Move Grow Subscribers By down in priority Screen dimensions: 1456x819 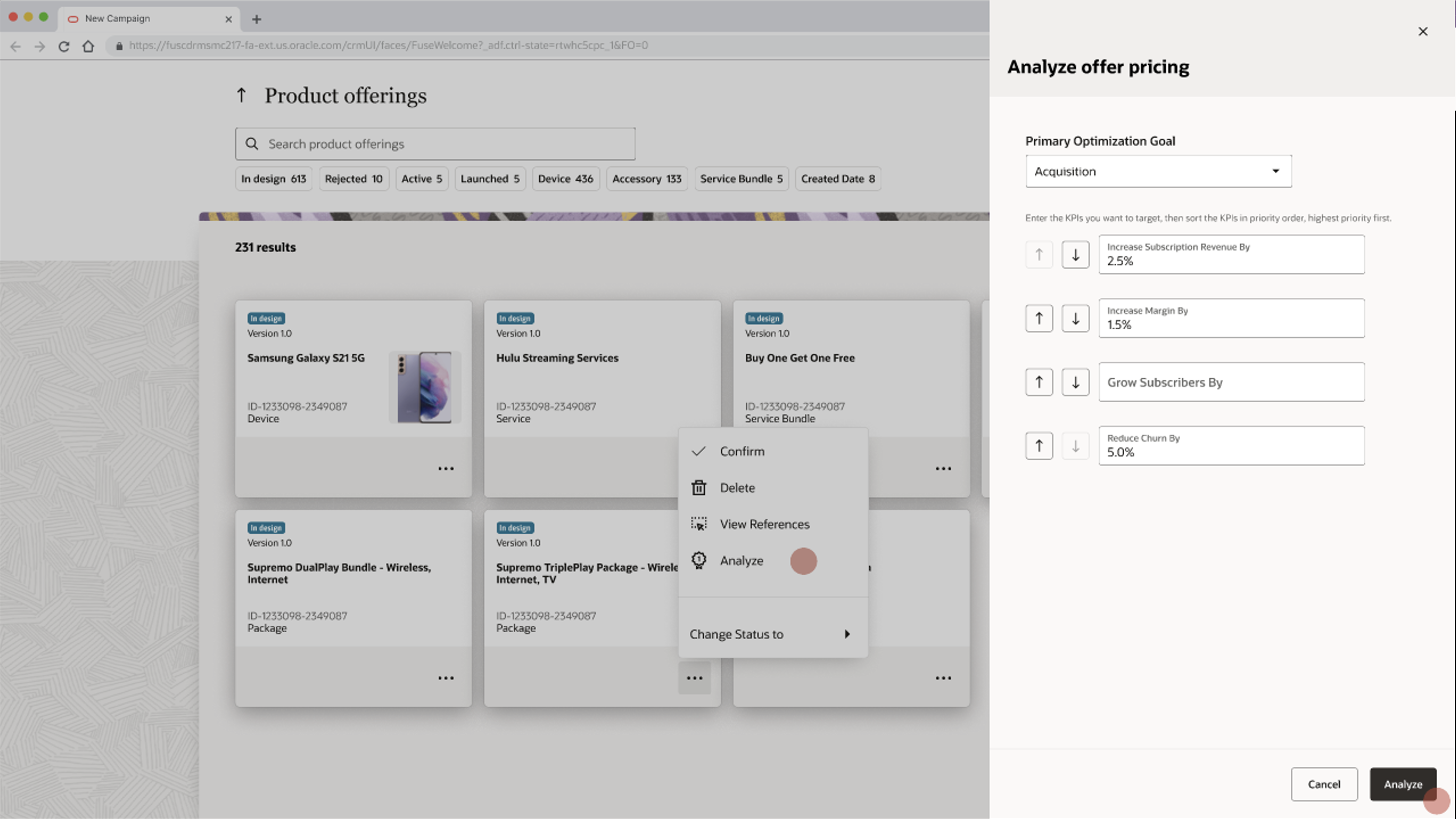1075,382
